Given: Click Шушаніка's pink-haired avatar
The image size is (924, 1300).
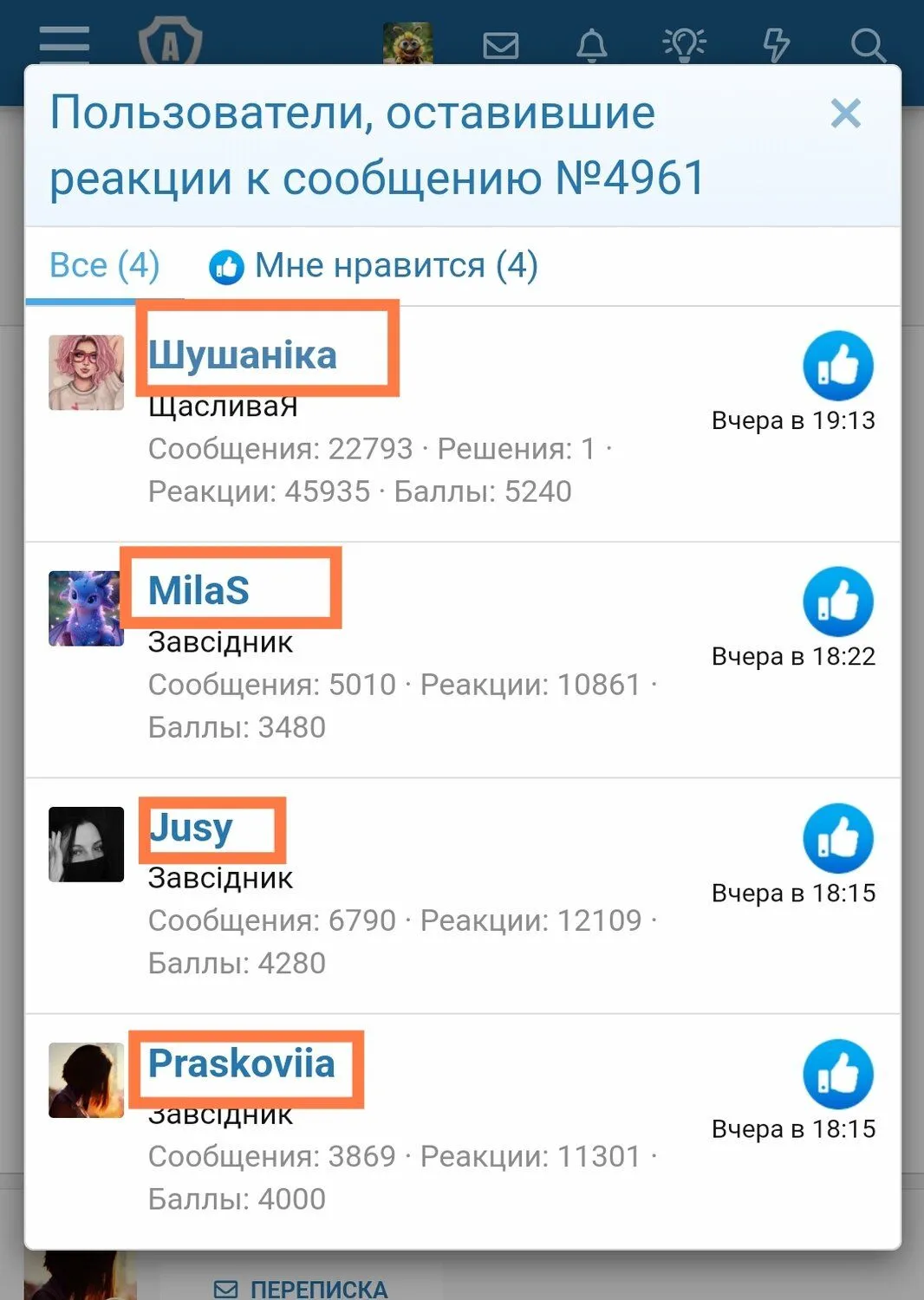Looking at the screenshot, I should [x=86, y=373].
